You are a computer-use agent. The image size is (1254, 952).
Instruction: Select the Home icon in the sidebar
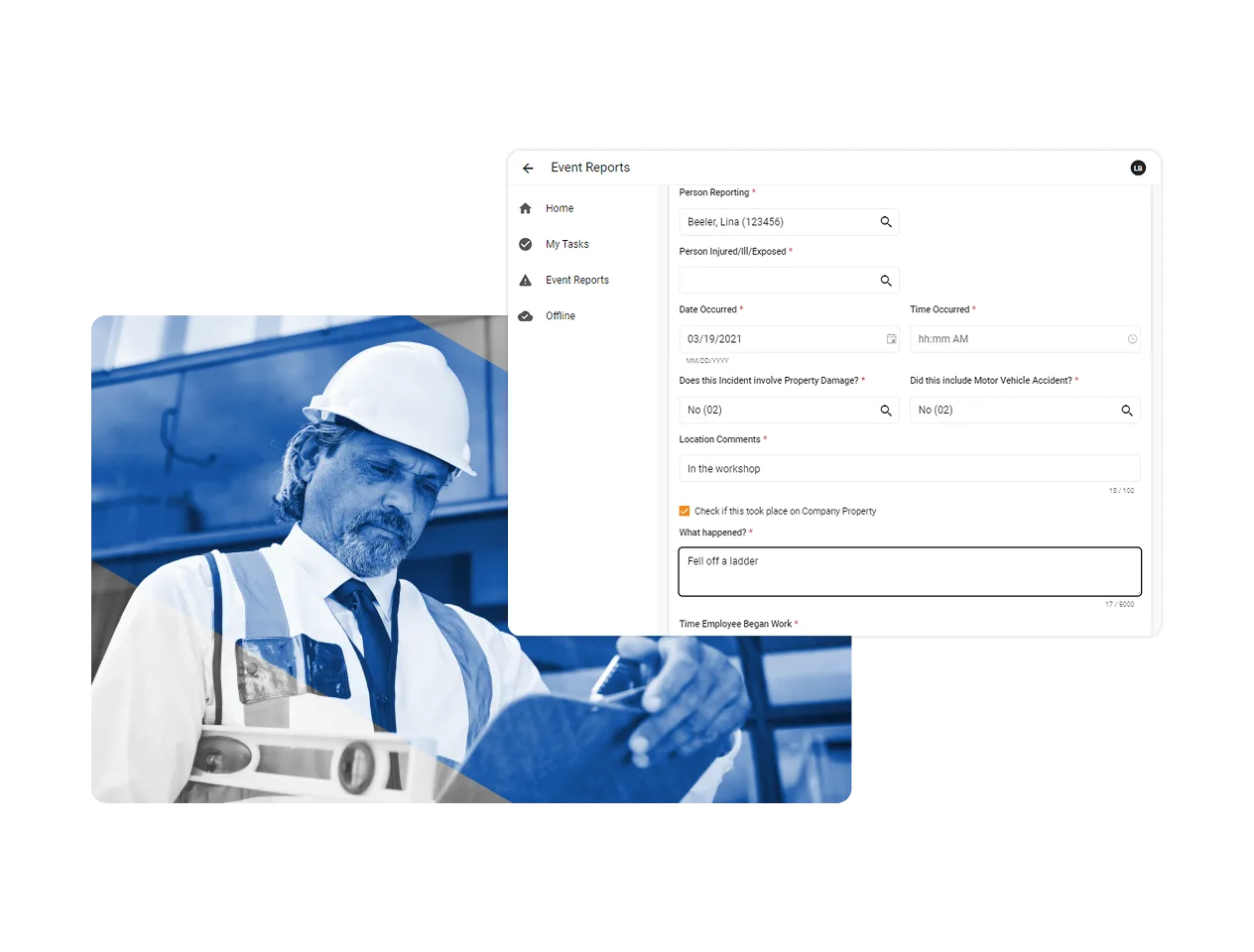click(x=526, y=208)
